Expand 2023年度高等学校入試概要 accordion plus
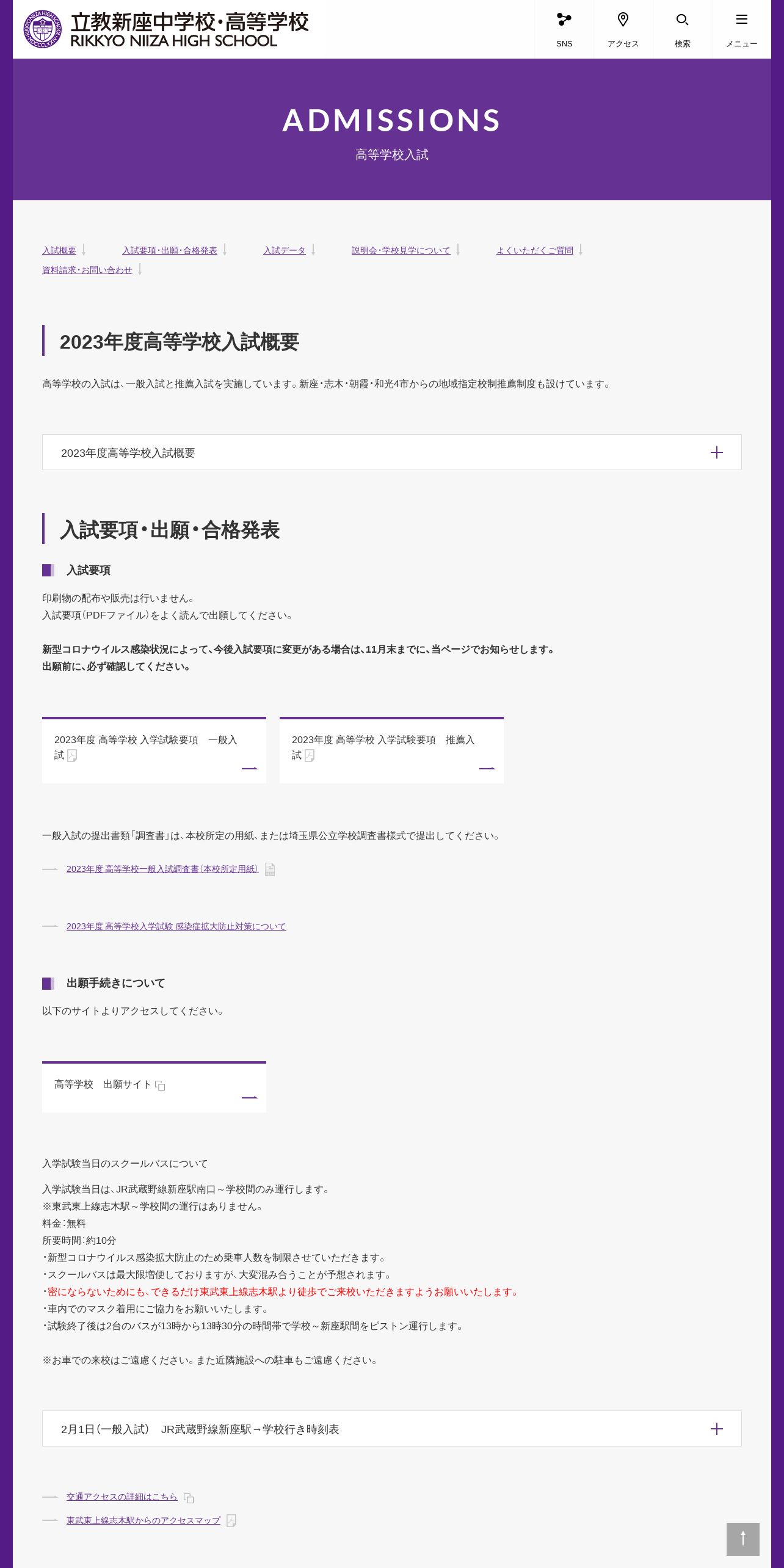The image size is (784, 1568). point(717,452)
